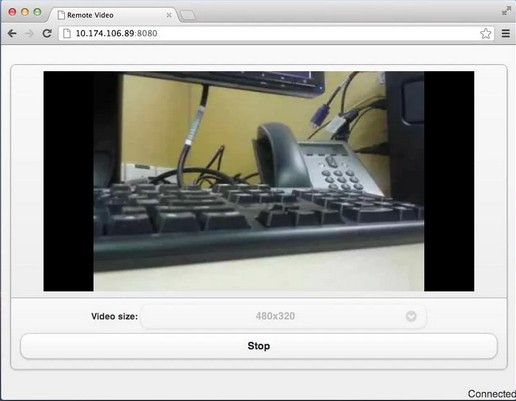The height and width of the screenshot is (401, 516).
Task: Enter fullscreen using the expand arrows icon
Action: 506,11
